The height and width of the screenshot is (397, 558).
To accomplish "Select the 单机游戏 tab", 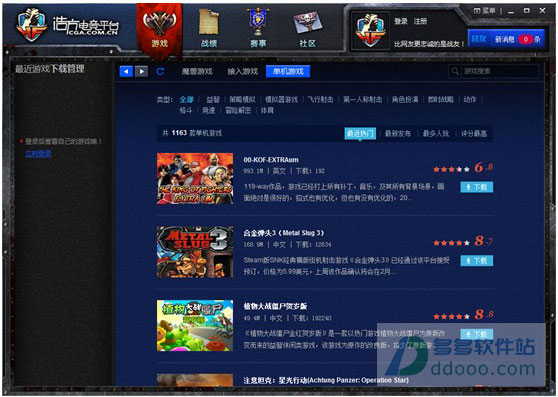I will coord(288,72).
